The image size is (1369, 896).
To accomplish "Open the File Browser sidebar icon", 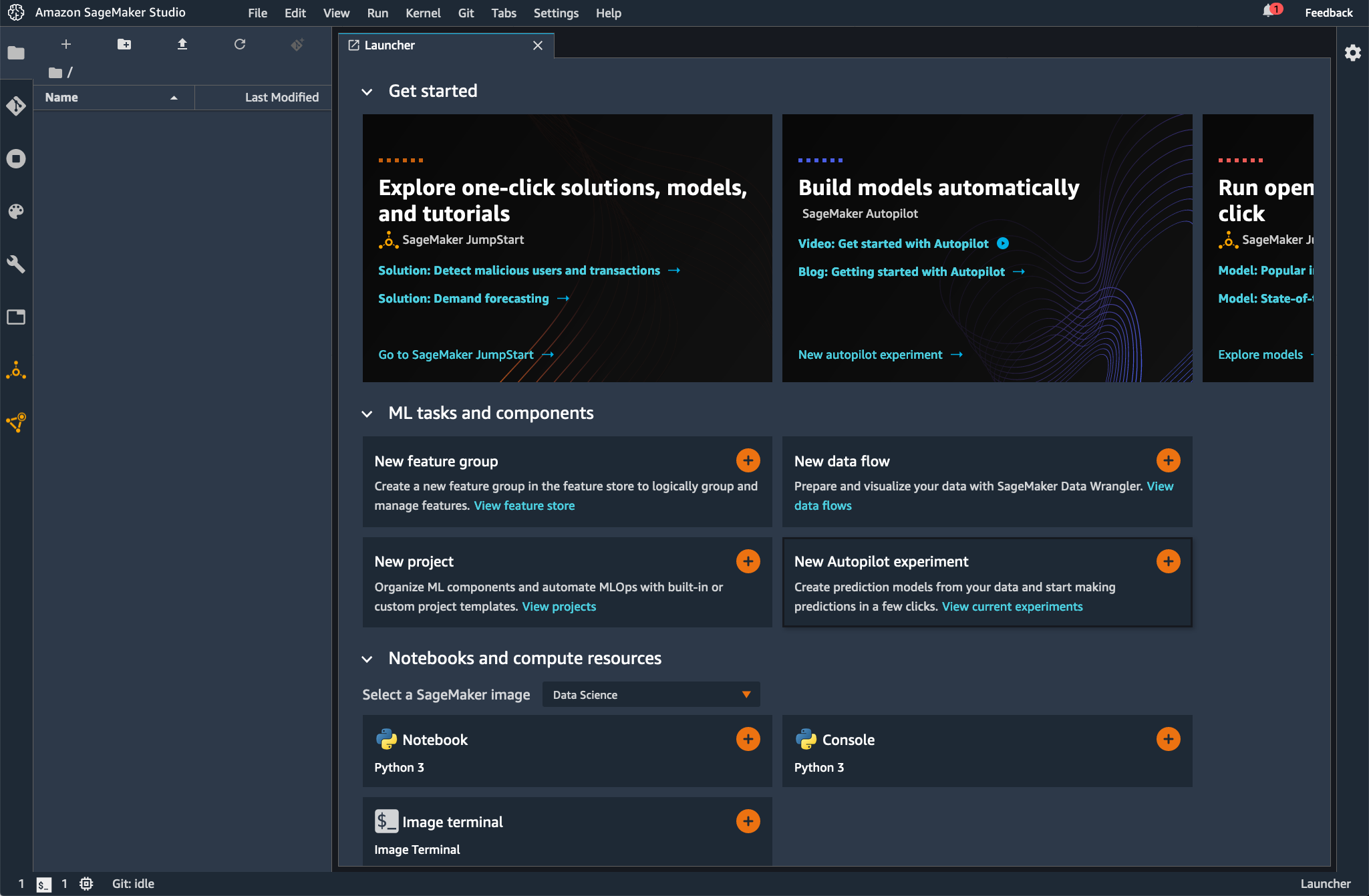I will [16, 53].
